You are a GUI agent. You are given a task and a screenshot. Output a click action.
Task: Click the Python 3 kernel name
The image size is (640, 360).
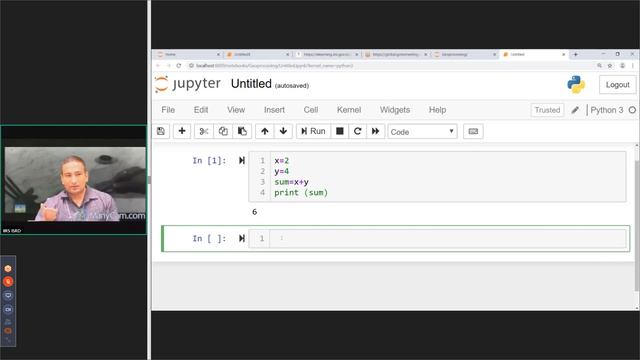click(607, 110)
